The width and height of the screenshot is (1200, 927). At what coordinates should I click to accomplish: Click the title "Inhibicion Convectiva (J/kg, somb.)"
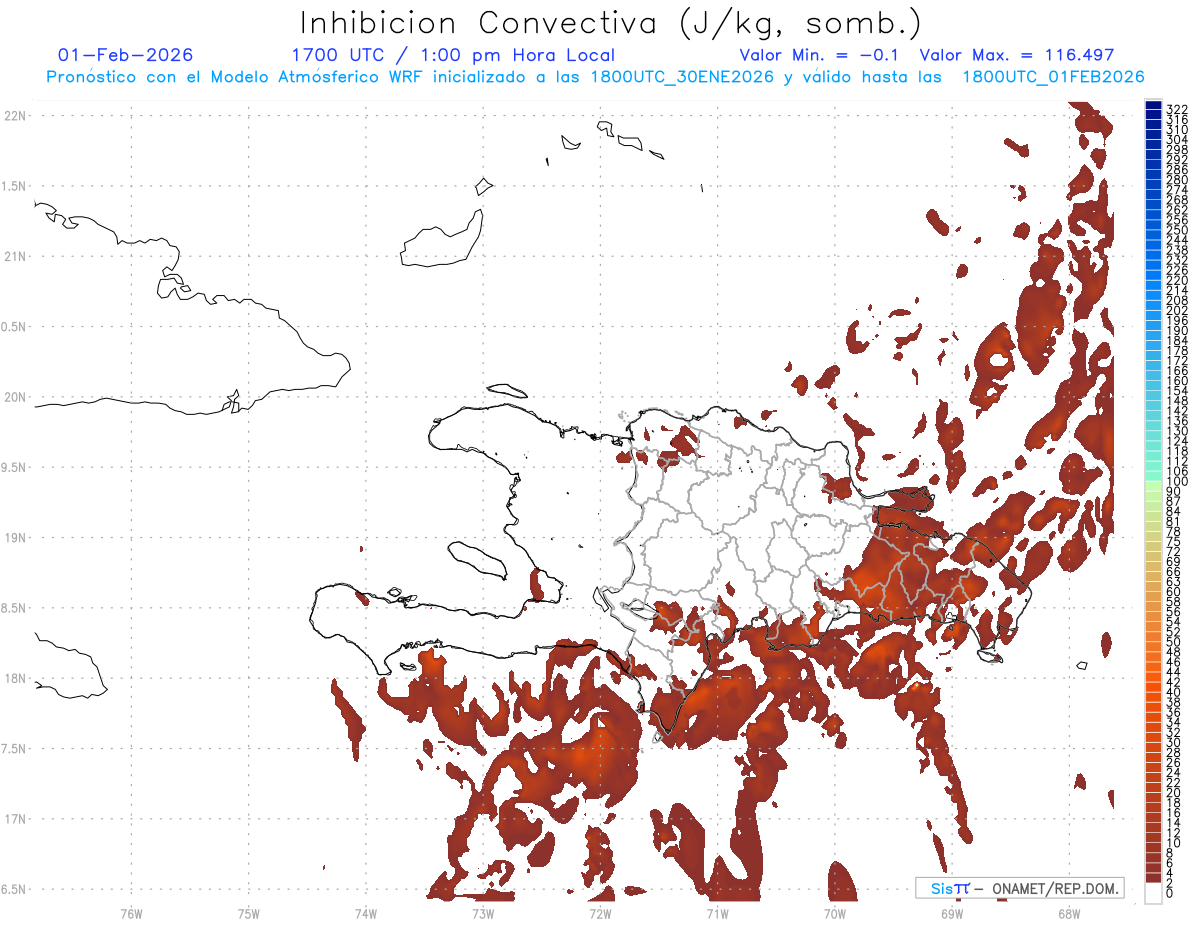612,24
